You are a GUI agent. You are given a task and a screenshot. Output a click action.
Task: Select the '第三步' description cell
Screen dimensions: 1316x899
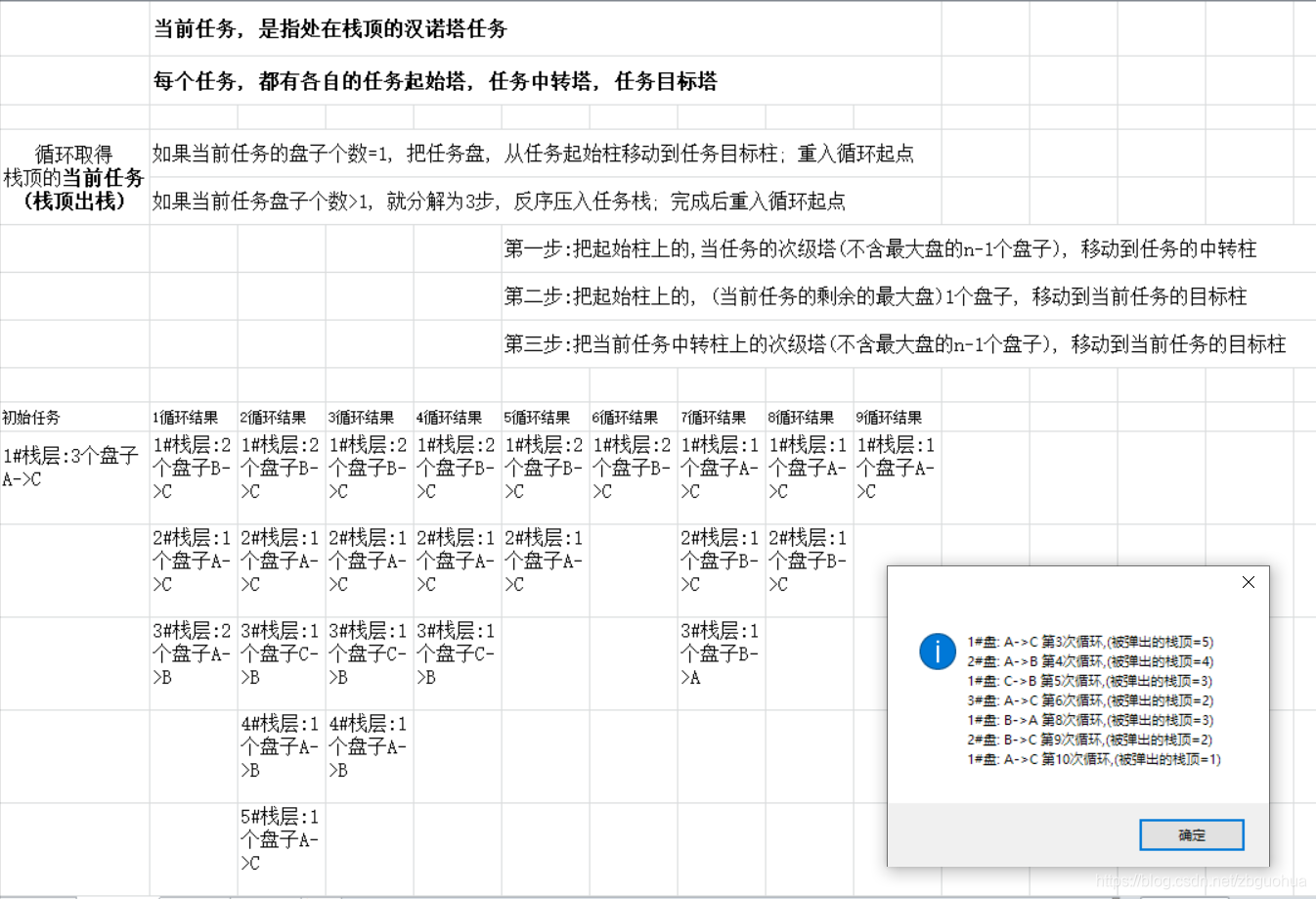(908, 344)
